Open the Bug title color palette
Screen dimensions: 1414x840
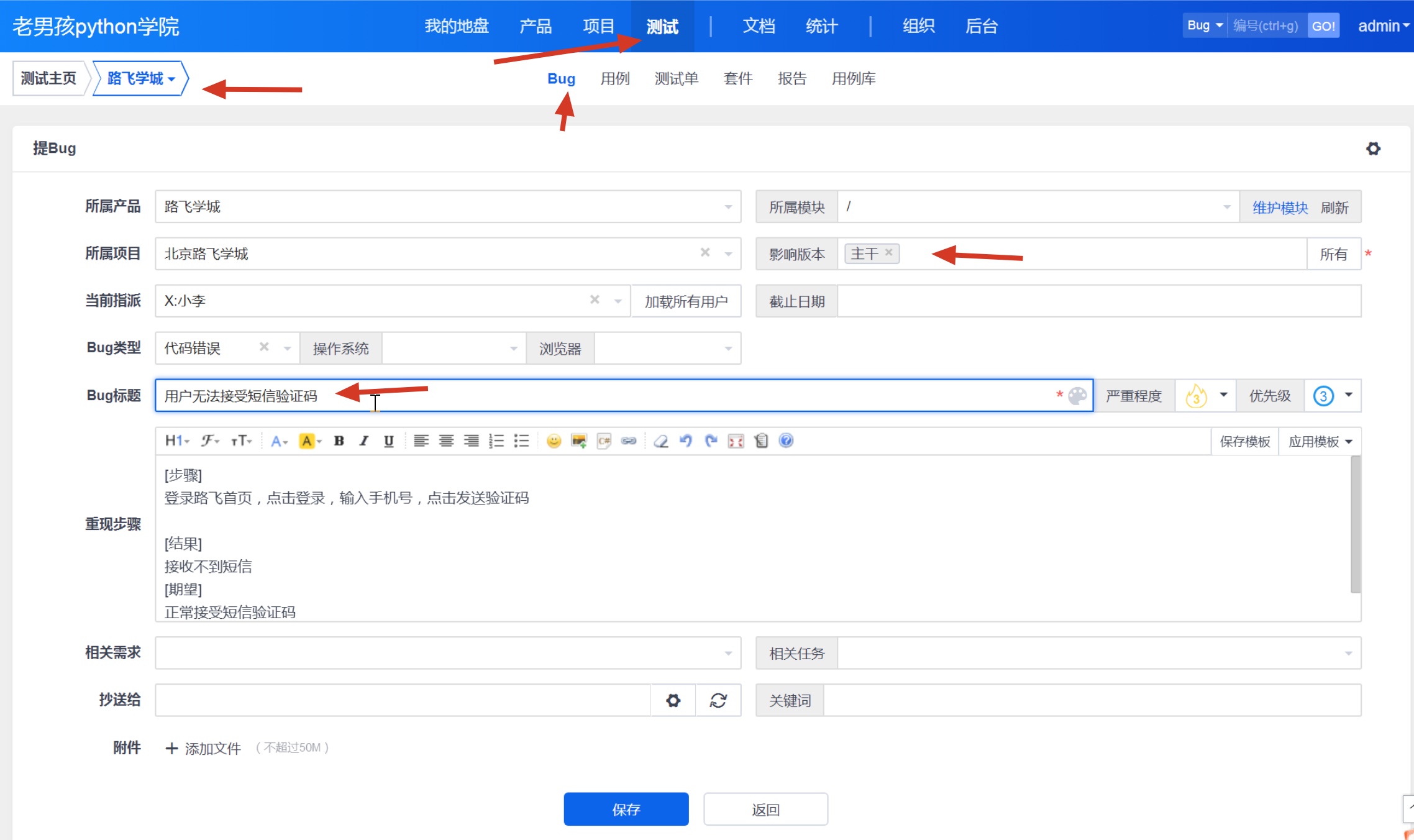click(1077, 396)
